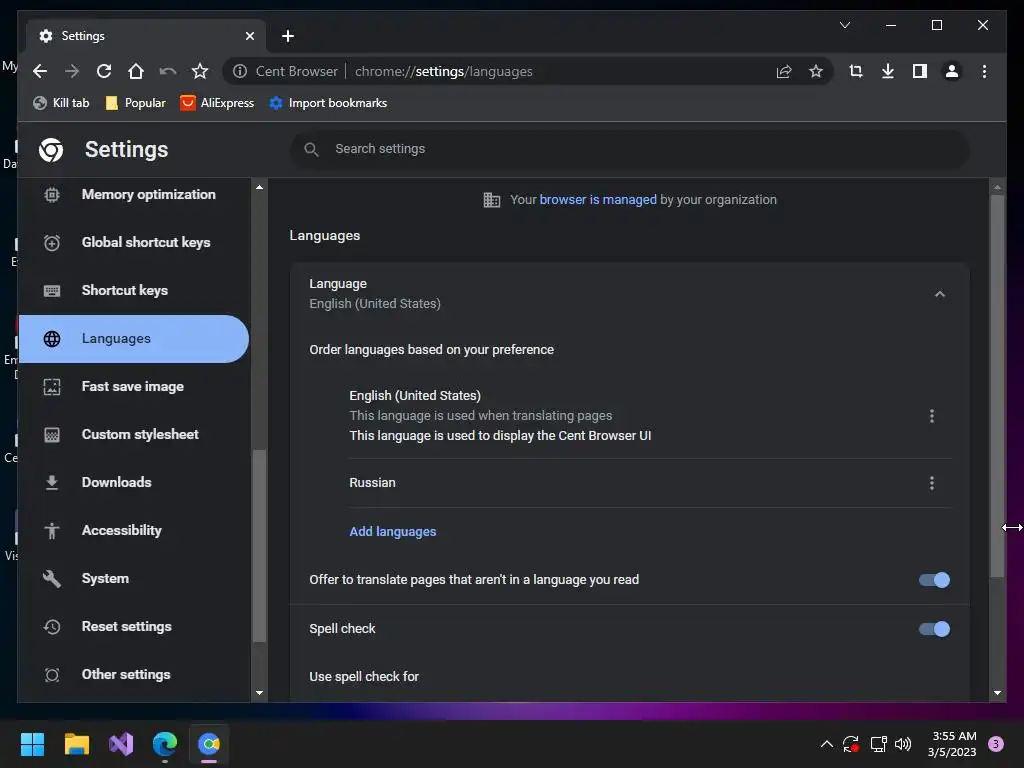Click sidebar scrollbar up arrow

coord(259,187)
